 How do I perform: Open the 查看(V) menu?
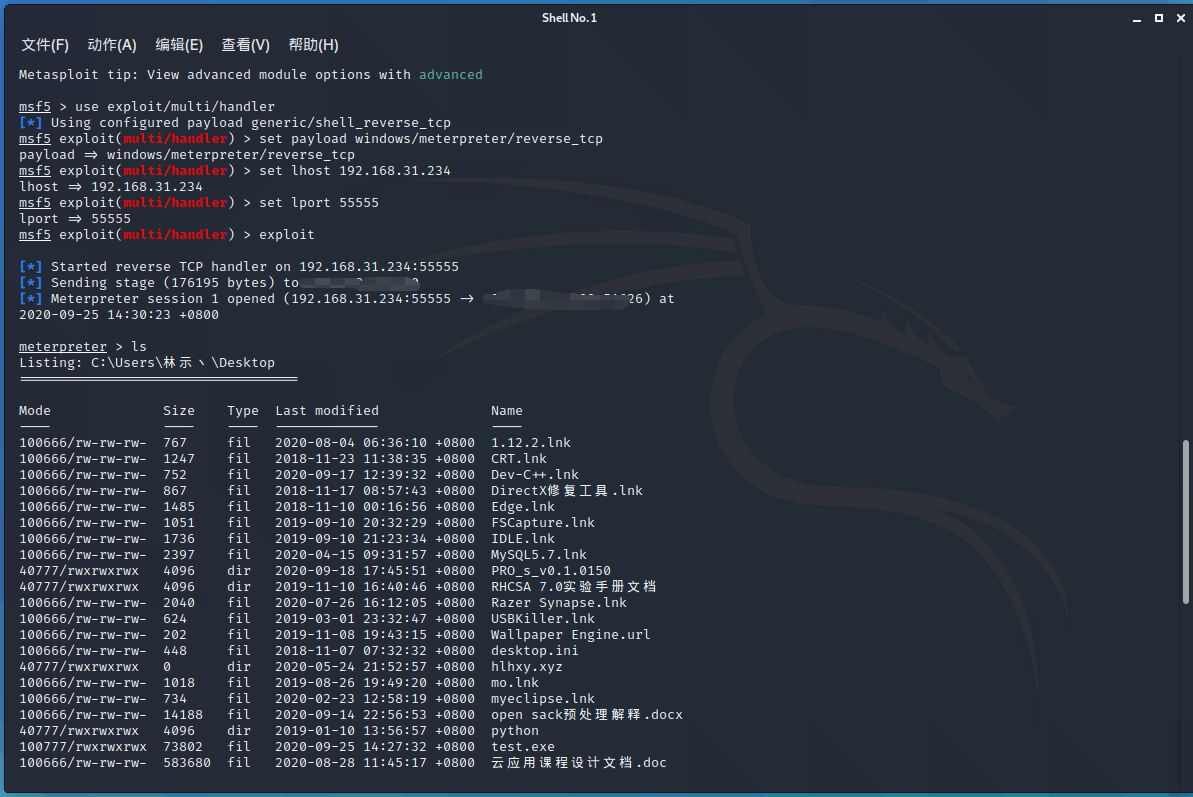click(245, 45)
